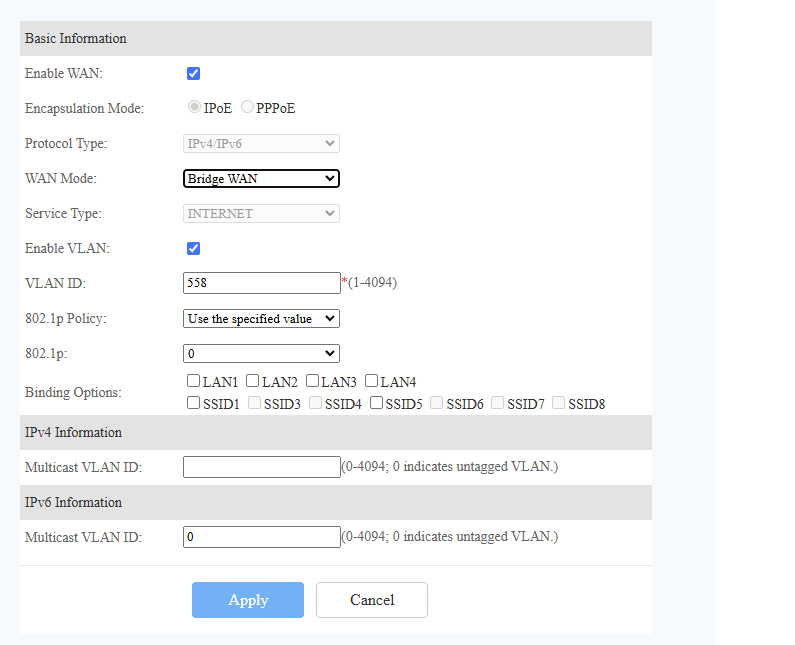Open the 802.1p priority value dropdown
This screenshot has height=645, width=795.
pos(261,353)
